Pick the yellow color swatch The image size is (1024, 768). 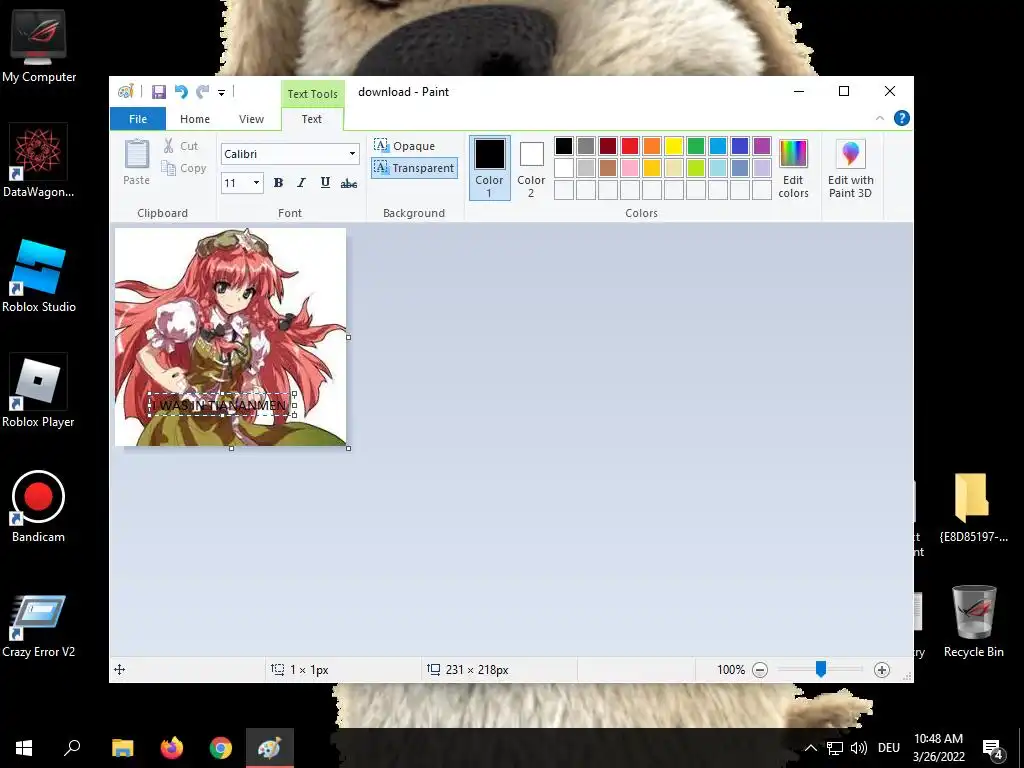(673, 146)
